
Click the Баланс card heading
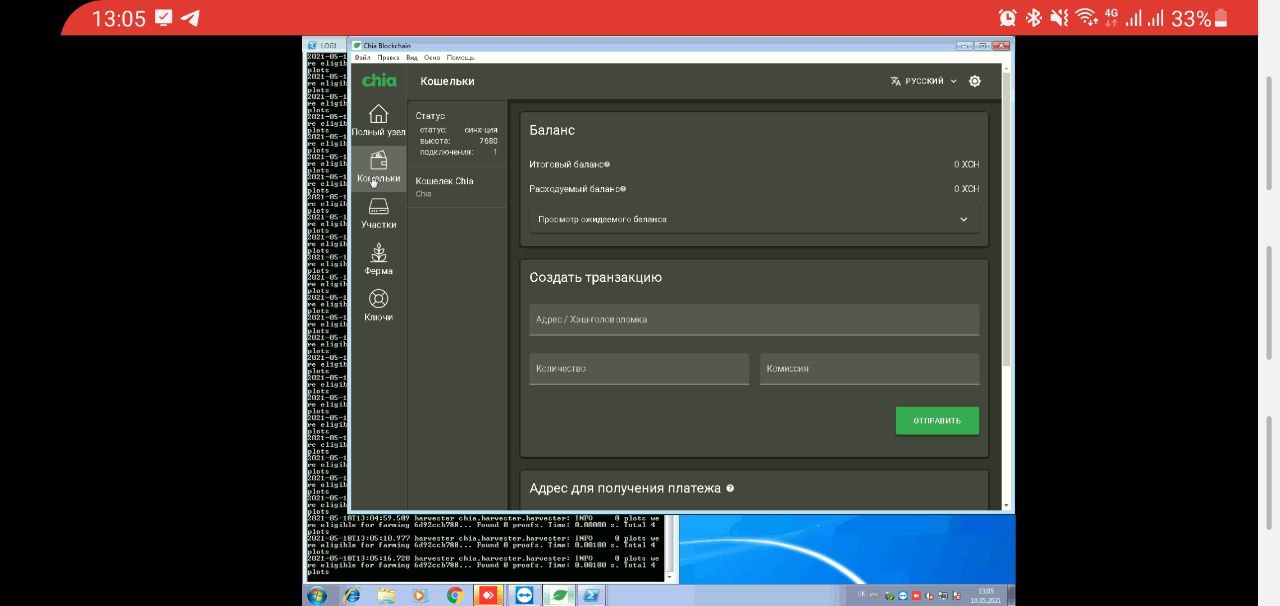(552, 130)
